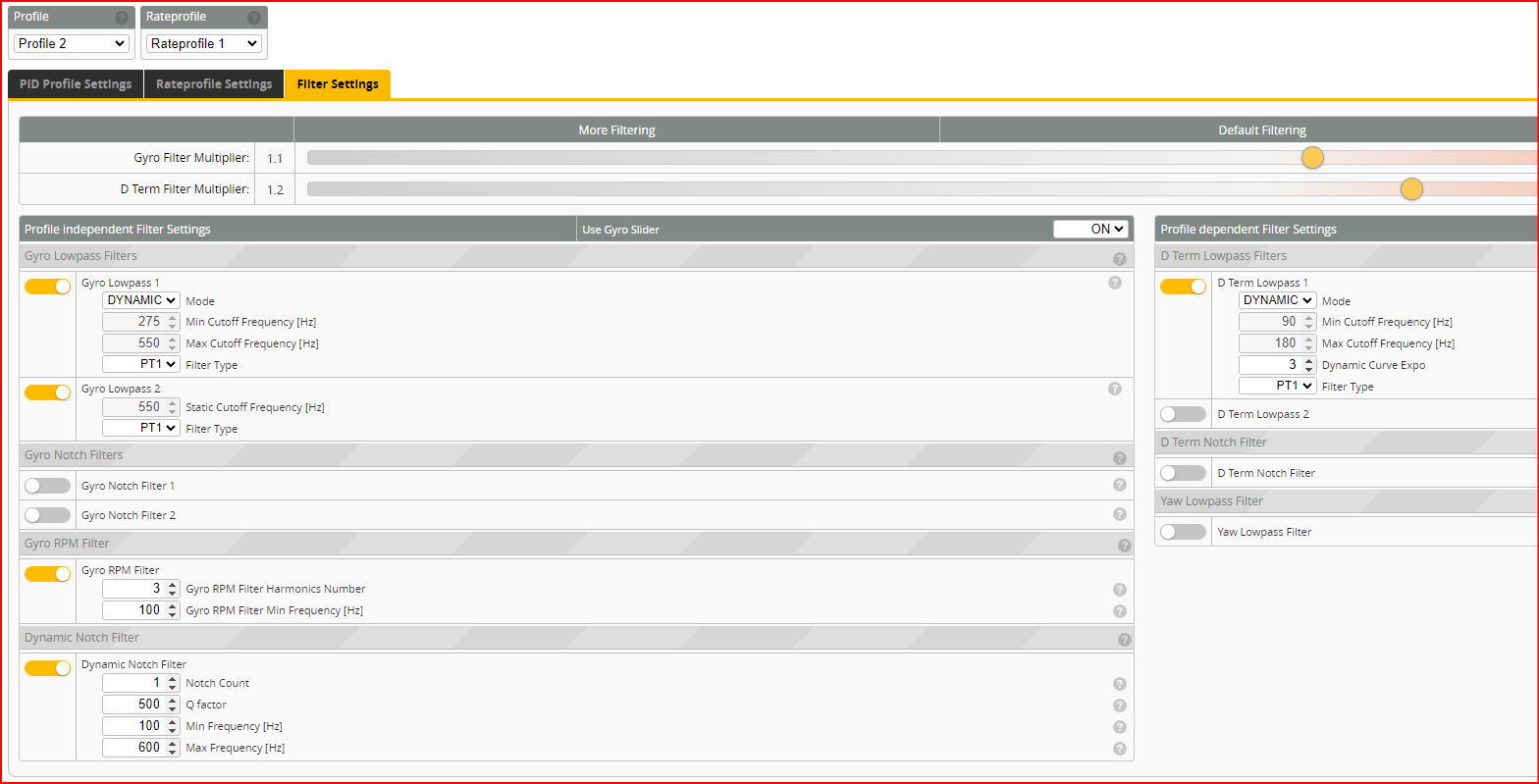Viewport: 1539px width, 784px height.
Task: Click help icon next to Rateprofile header
Action: (x=254, y=18)
